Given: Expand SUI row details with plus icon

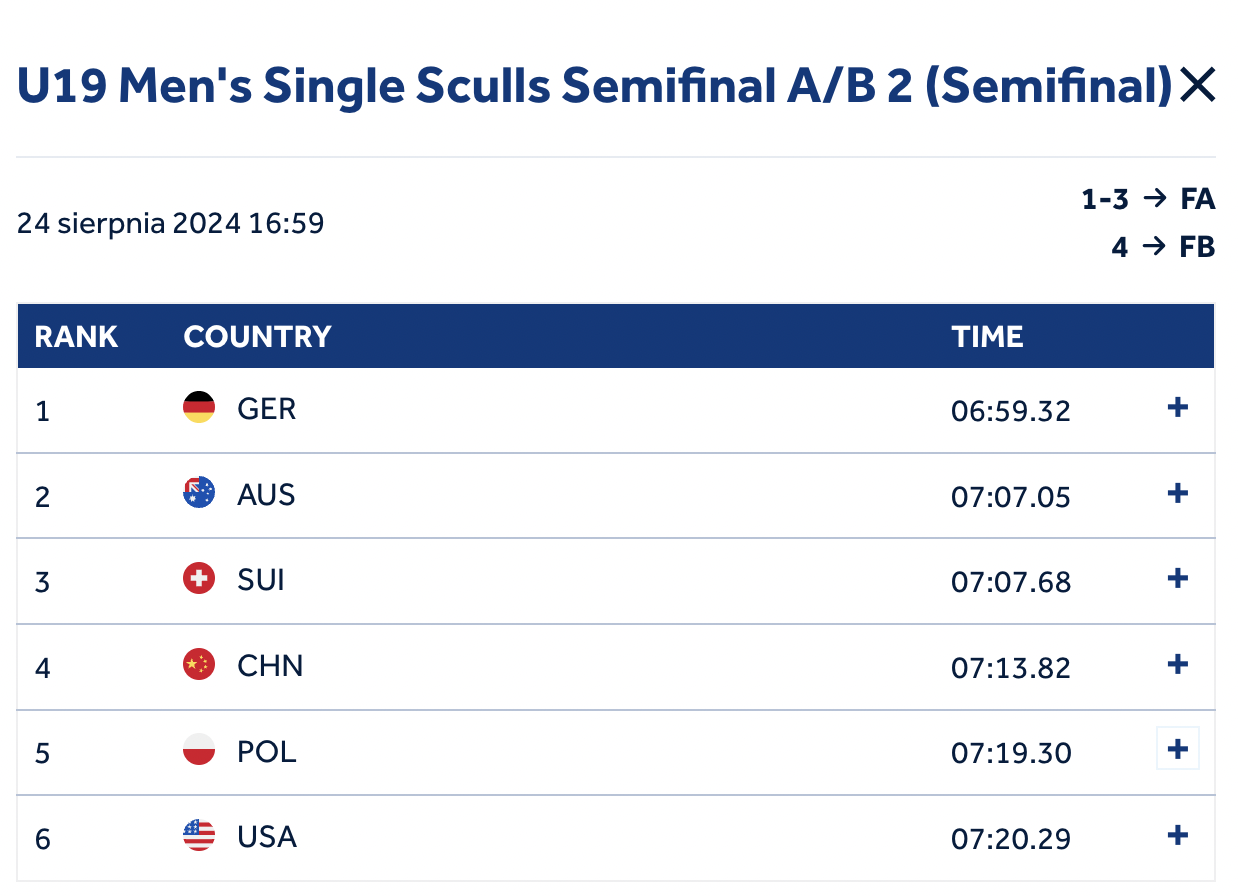Looking at the screenshot, I should (1178, 578).
